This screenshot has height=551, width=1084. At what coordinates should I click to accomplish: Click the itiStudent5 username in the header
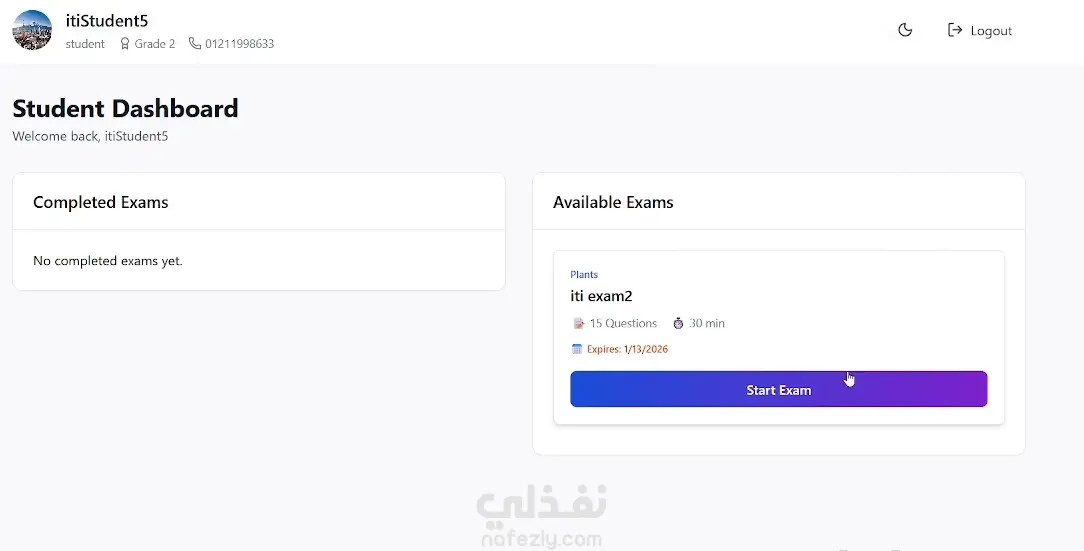(107, 21)
